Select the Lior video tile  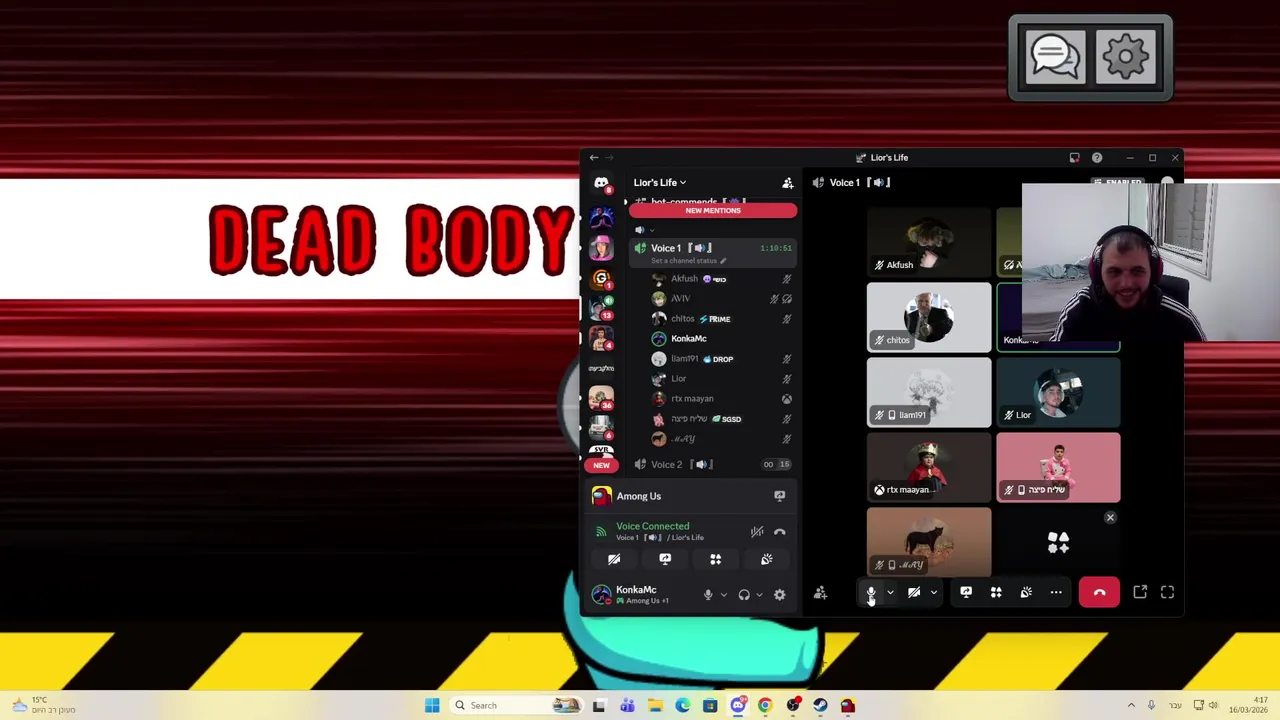tap(1058, 392)
